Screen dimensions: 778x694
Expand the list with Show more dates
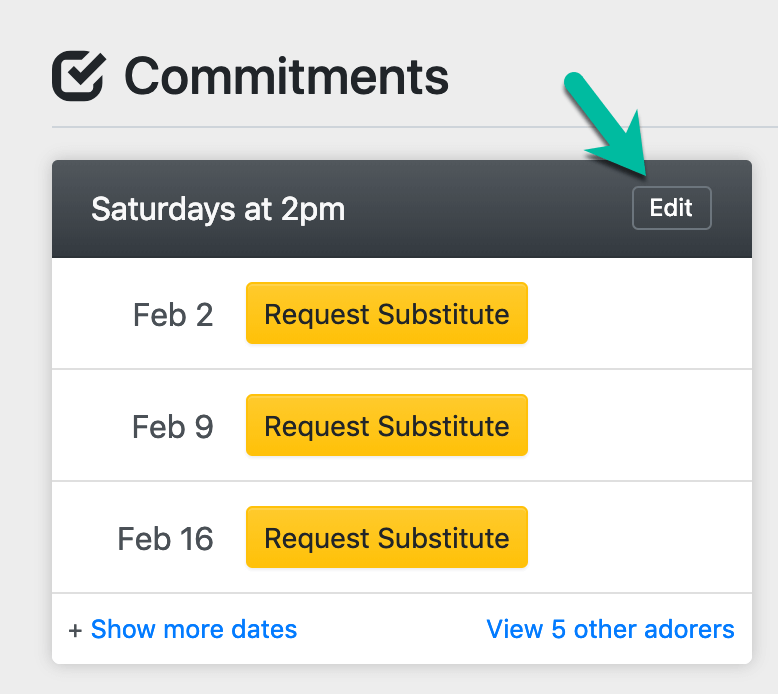pos(194,630)
